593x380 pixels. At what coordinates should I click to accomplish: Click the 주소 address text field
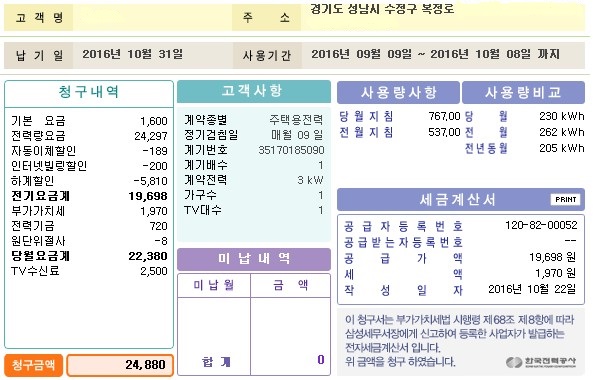coord(443,17)
